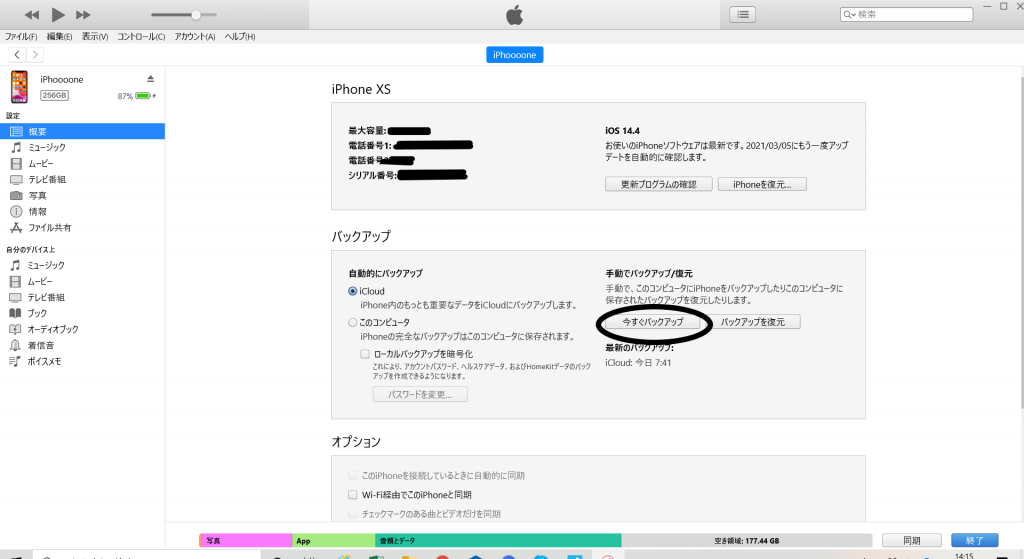Click the 同期 button
Viewport: 1024px width, 559px height.
[x=912, y=540]
